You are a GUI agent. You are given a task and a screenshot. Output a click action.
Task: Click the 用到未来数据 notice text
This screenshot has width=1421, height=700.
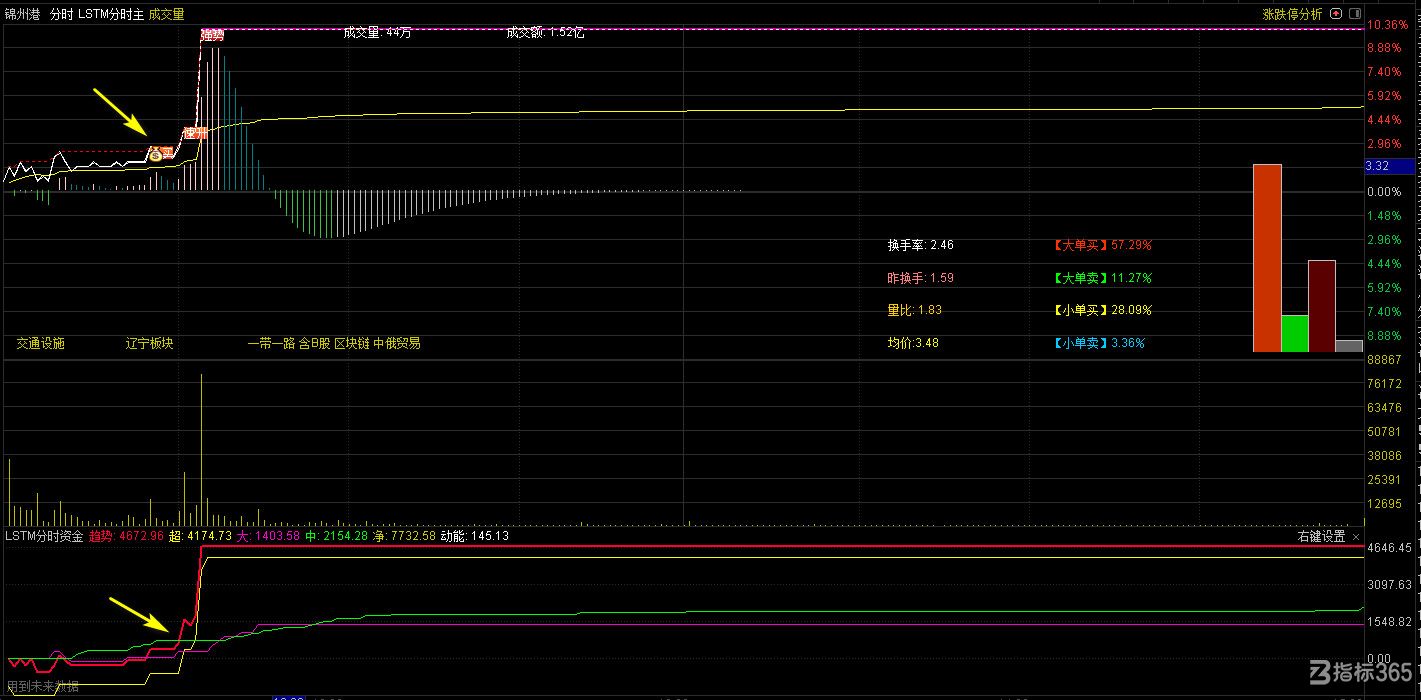point(42,687)
